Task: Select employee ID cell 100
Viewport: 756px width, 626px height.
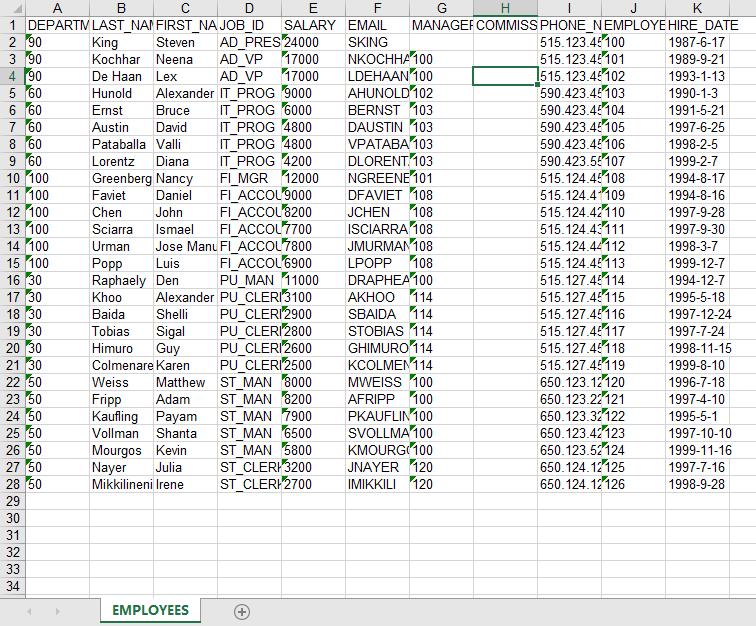Action: pyautogui.click(x=633, y=42)
